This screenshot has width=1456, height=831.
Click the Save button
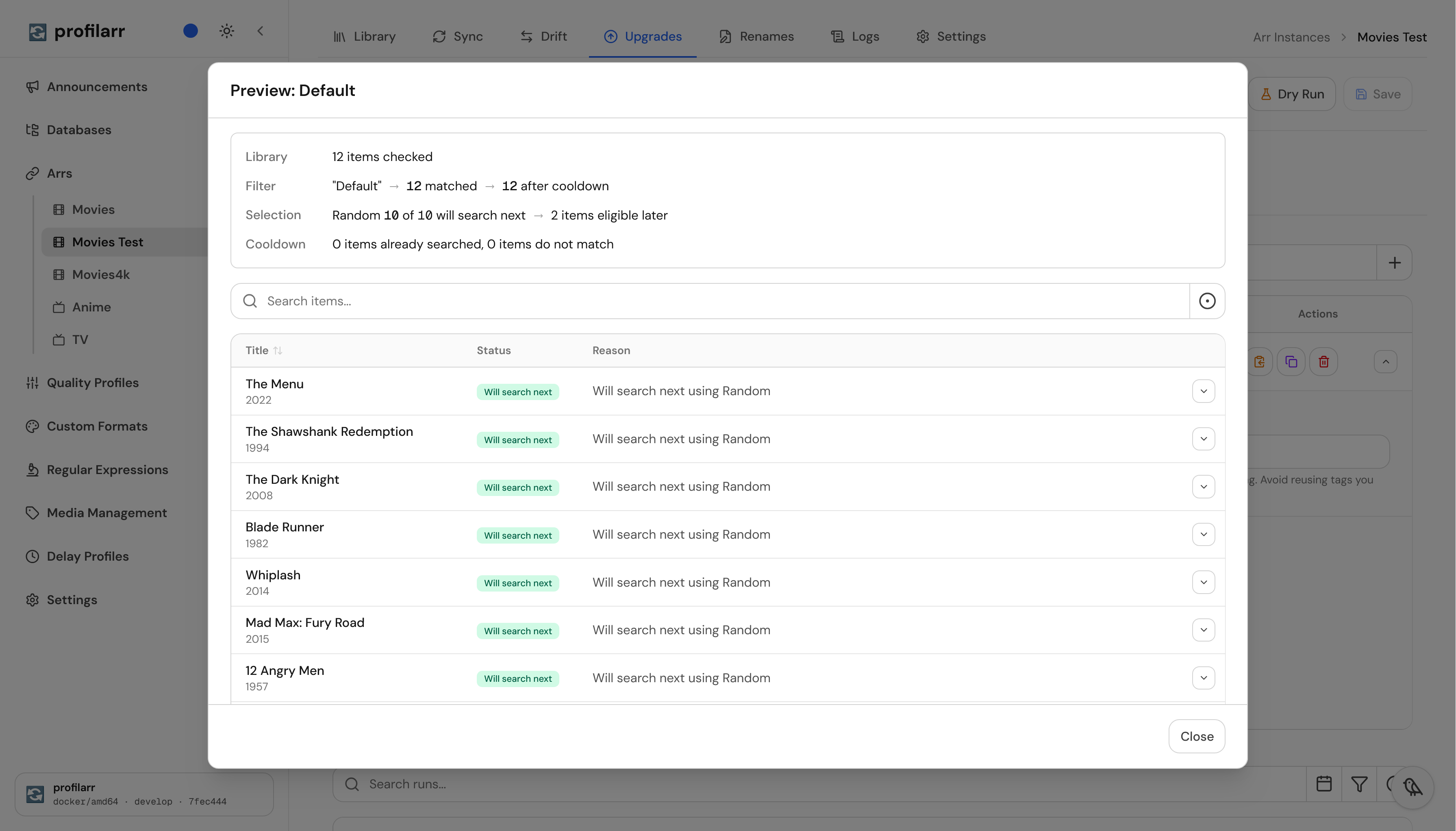coord(1377,94)
